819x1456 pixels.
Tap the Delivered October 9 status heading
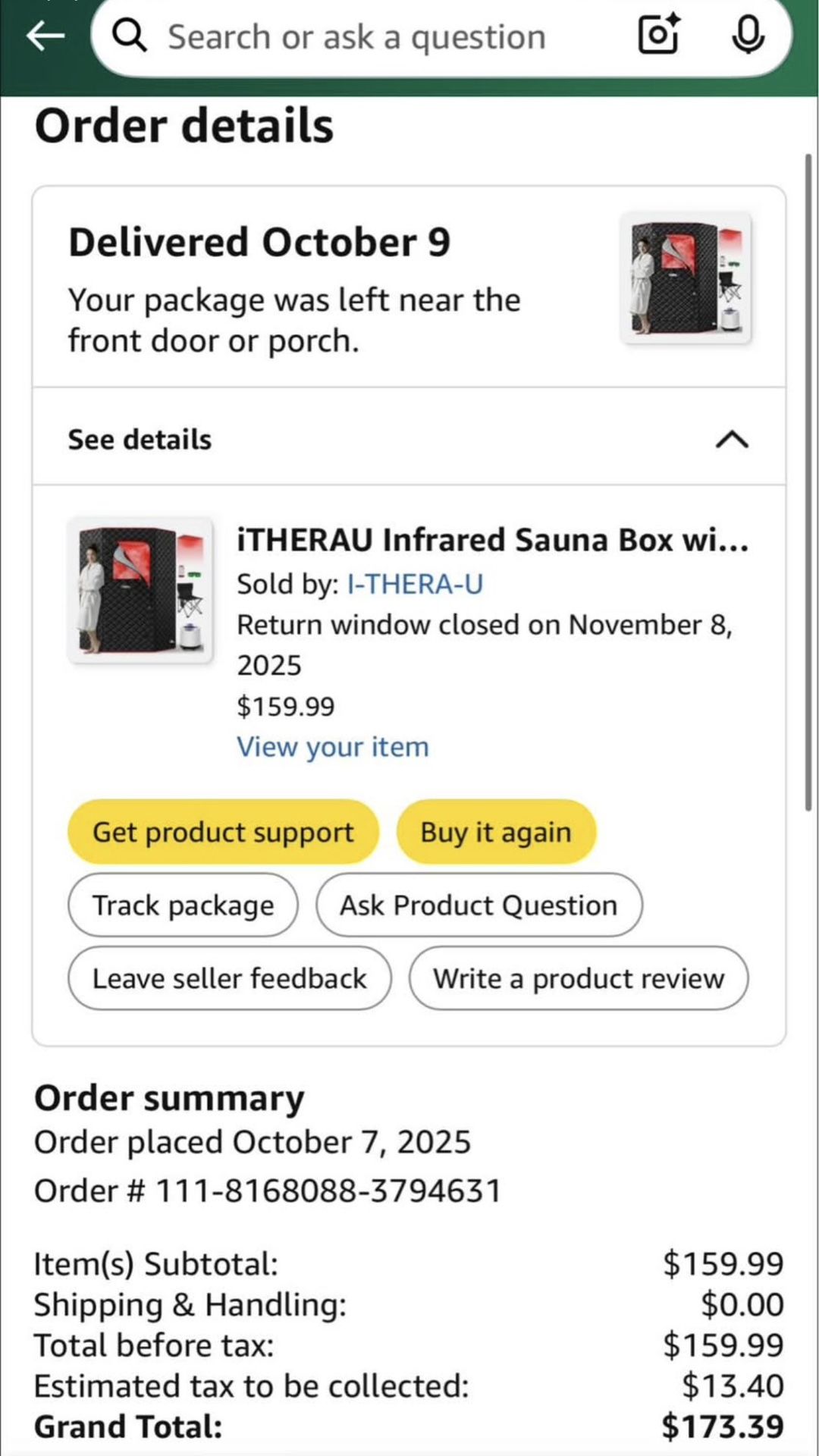click(x=259, y=243)
